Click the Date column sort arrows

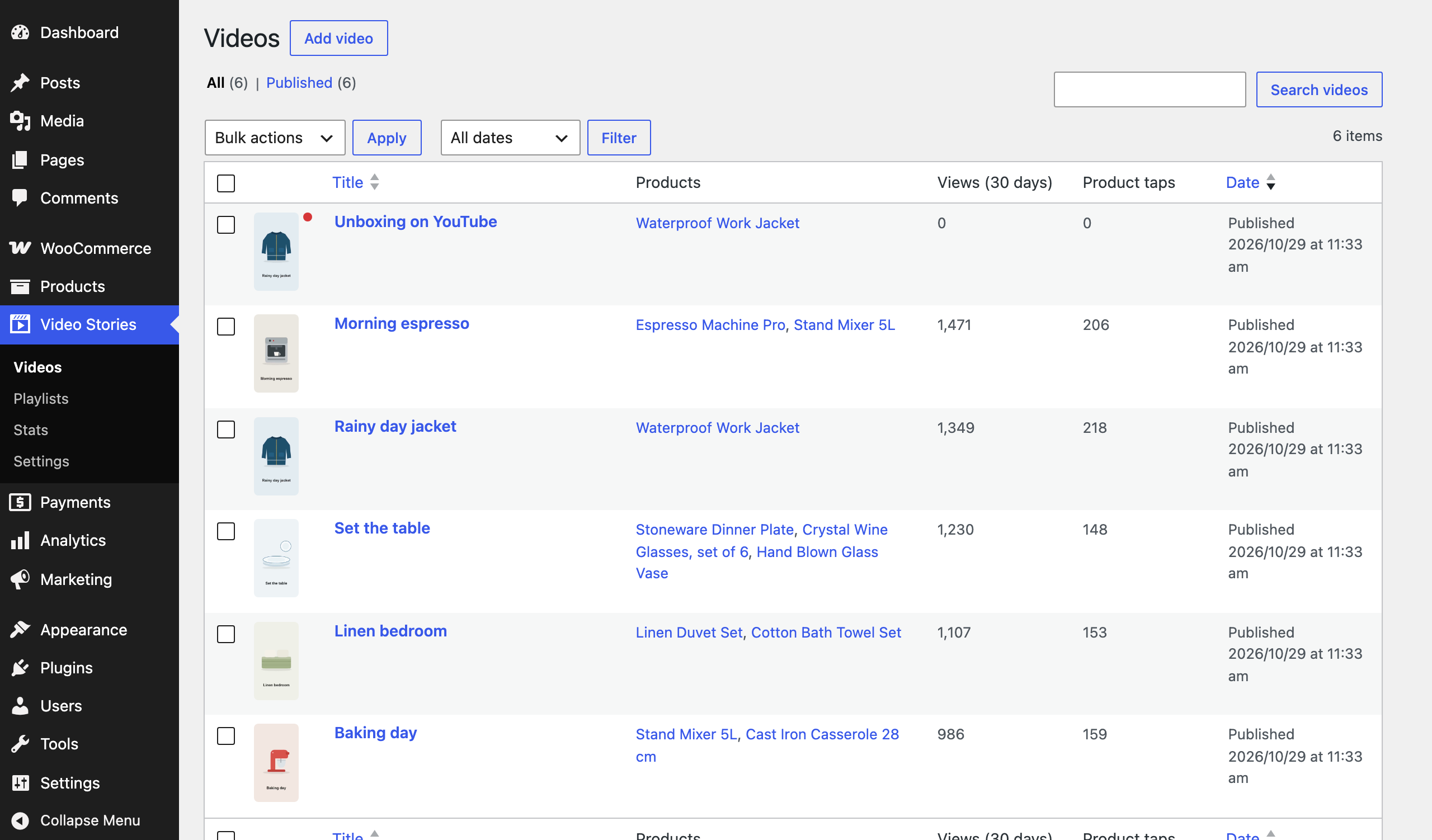1271,182
